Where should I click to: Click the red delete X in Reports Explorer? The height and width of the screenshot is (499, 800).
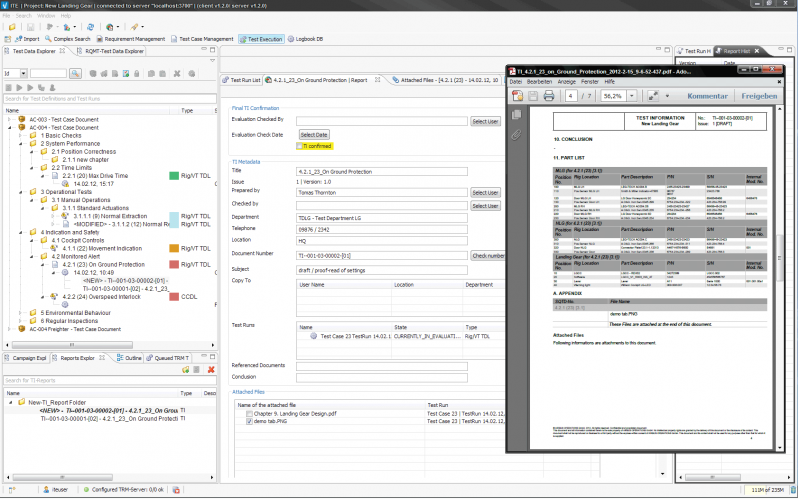(211, 369)
